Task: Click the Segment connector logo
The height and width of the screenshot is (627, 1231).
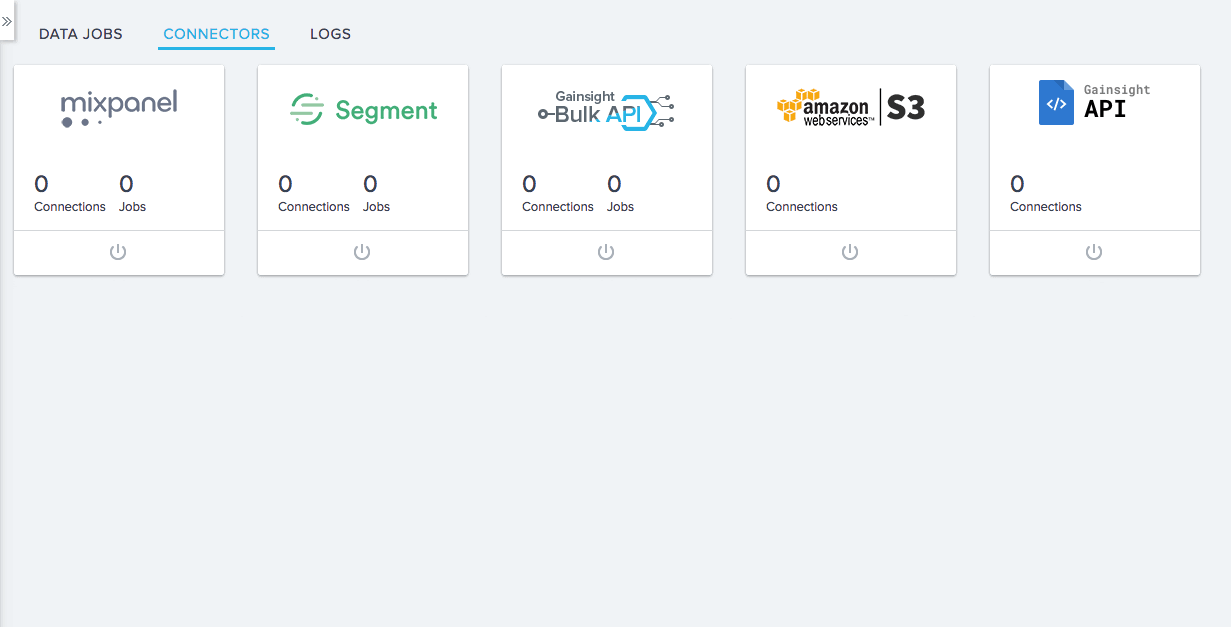Action: pyautogui.click(x=363, y=109)
